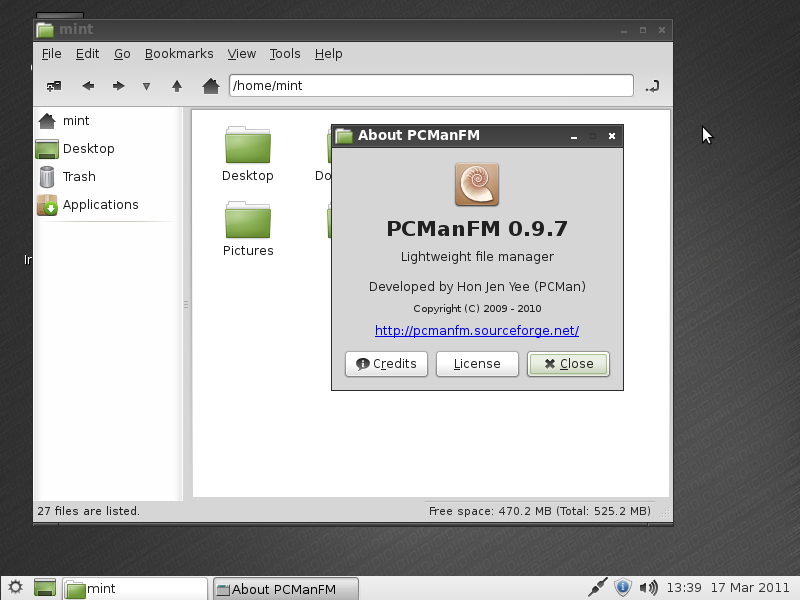Open the history dropdown arrow on the toolbar
The image size is (800, 600).
pyautogui.click(x=145, y=86)
